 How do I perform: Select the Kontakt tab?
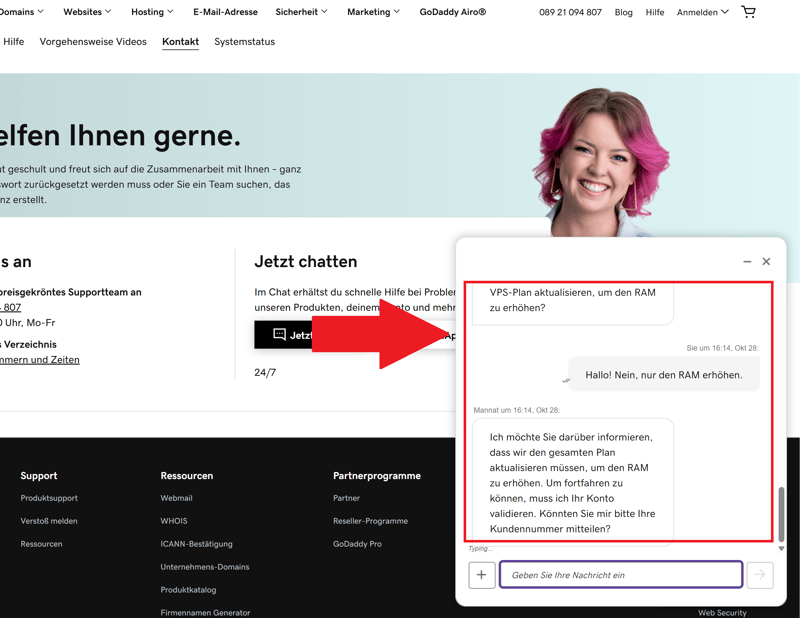pyautogui.click(x=180, y=42)
